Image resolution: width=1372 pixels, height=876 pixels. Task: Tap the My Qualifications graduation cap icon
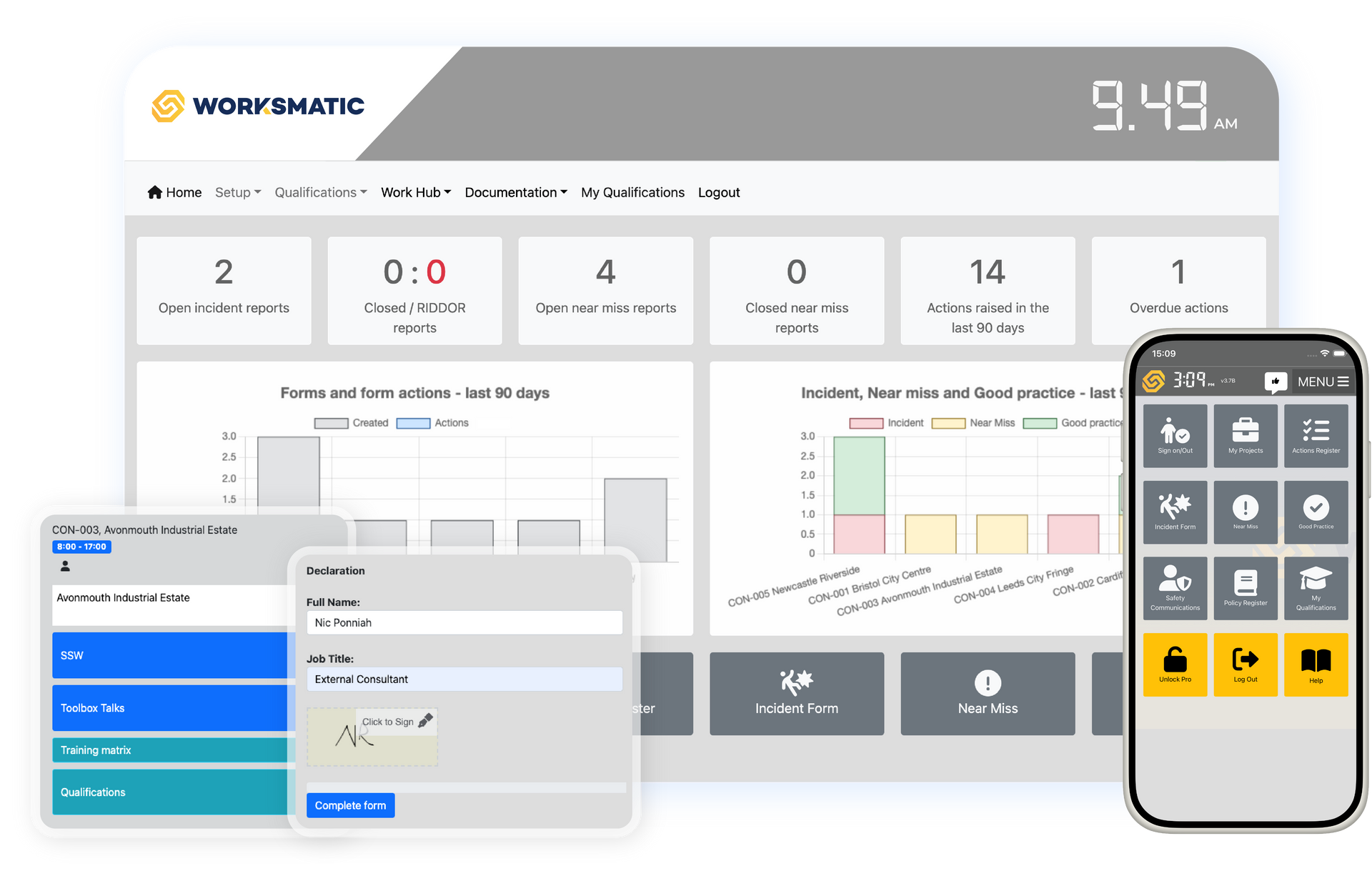click(x=1316, y=587)
